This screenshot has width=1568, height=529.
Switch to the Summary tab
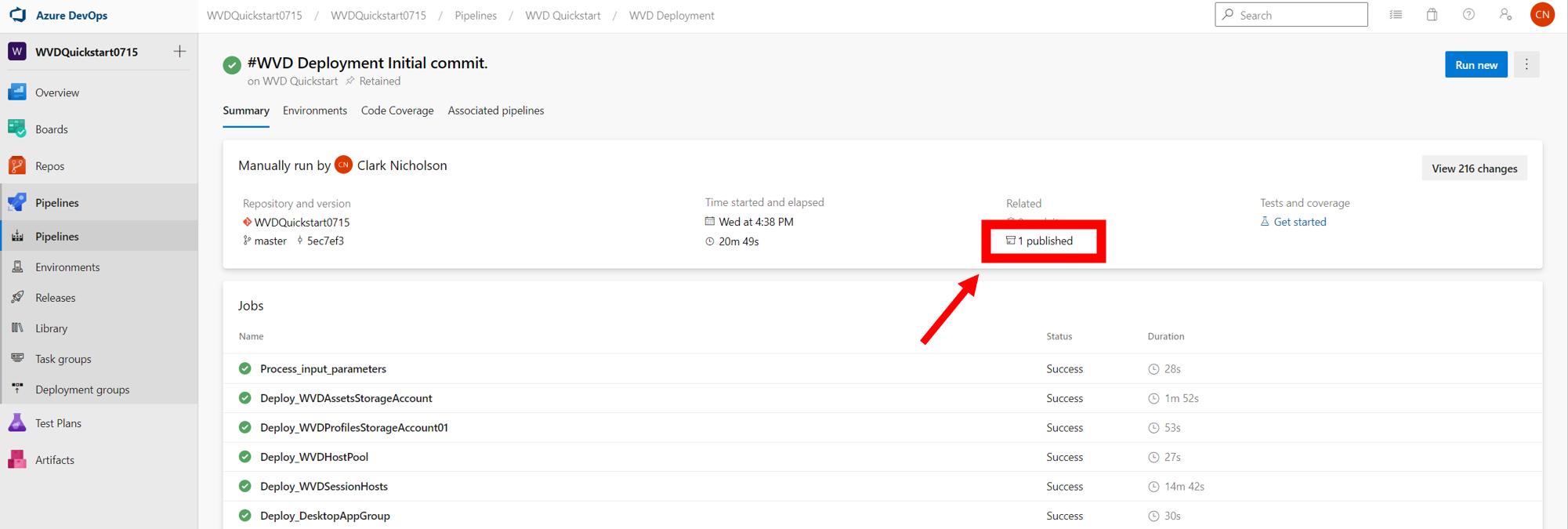tap(246, 111)
